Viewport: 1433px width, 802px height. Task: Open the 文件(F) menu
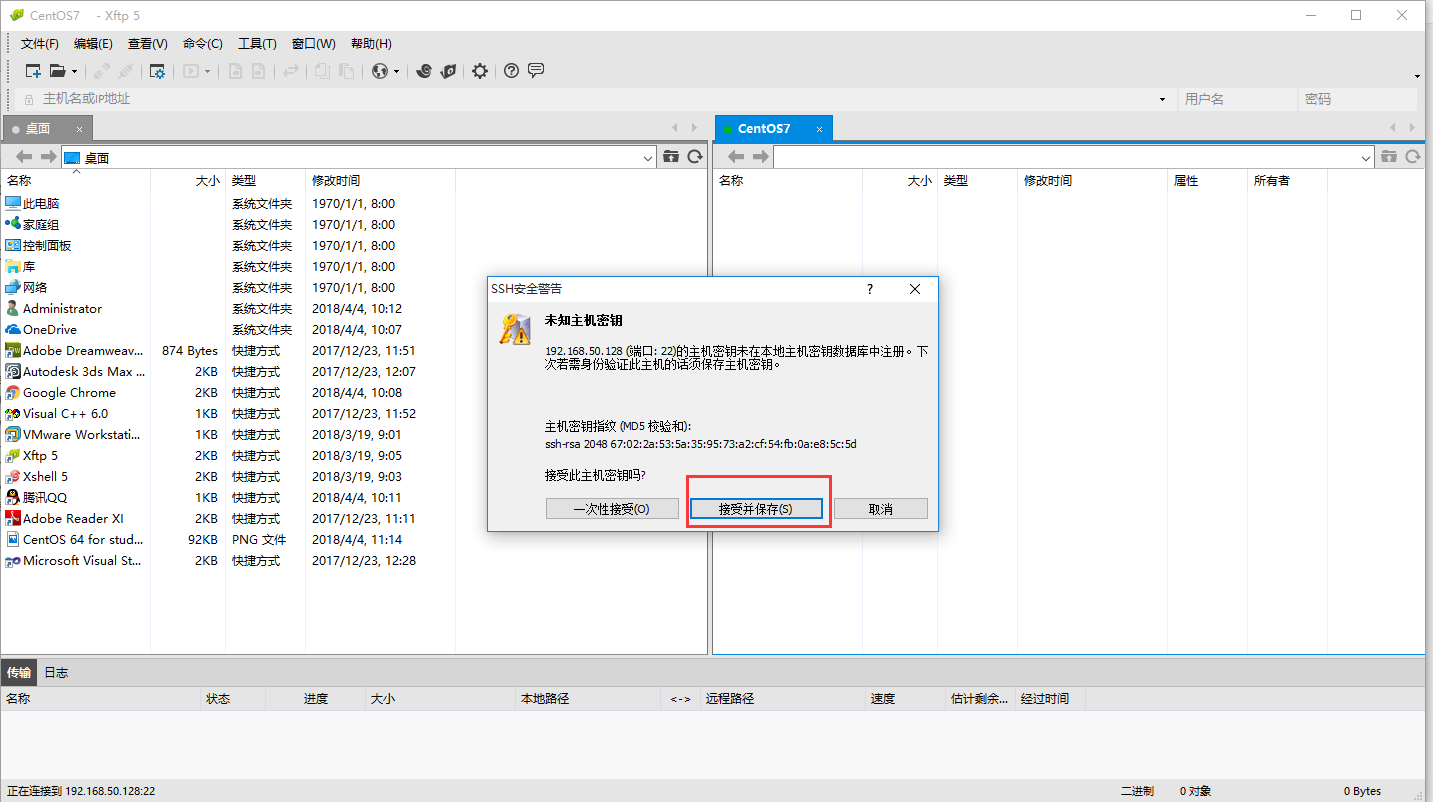coord(40,44)
